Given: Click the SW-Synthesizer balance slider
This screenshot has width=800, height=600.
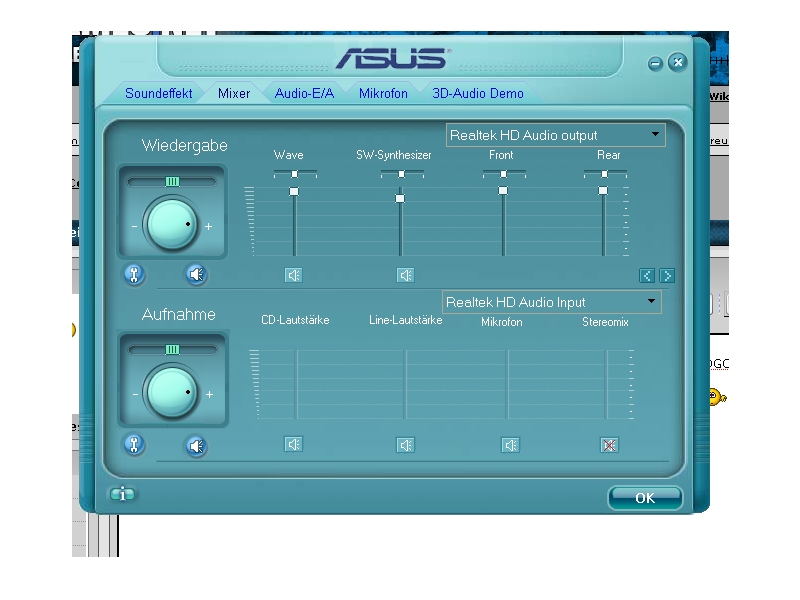Looking at the screenshot, I should tap(402, 174).
